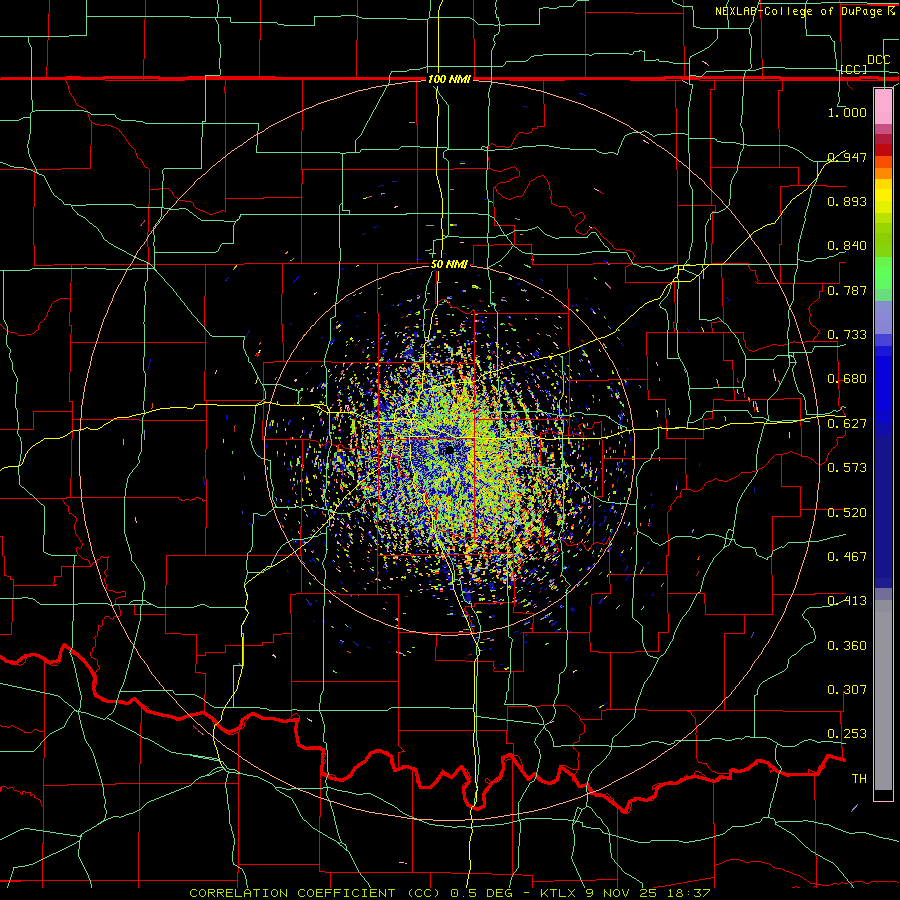Click the gray segment of color scale
This screenshot has width=900, height=900.
883,695
